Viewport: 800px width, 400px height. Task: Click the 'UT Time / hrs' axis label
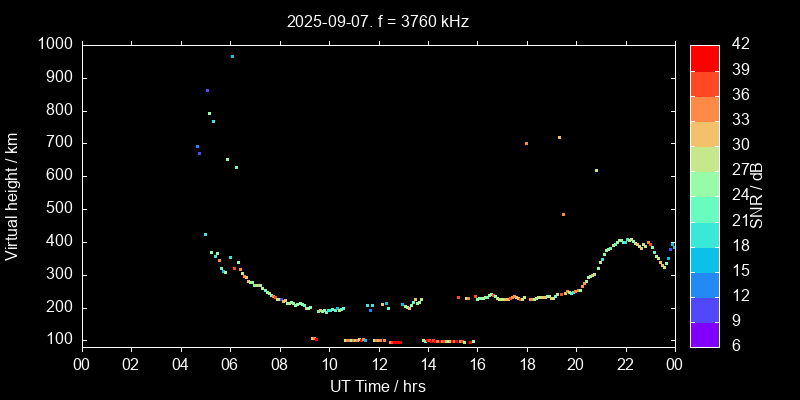tap(378, 387)
